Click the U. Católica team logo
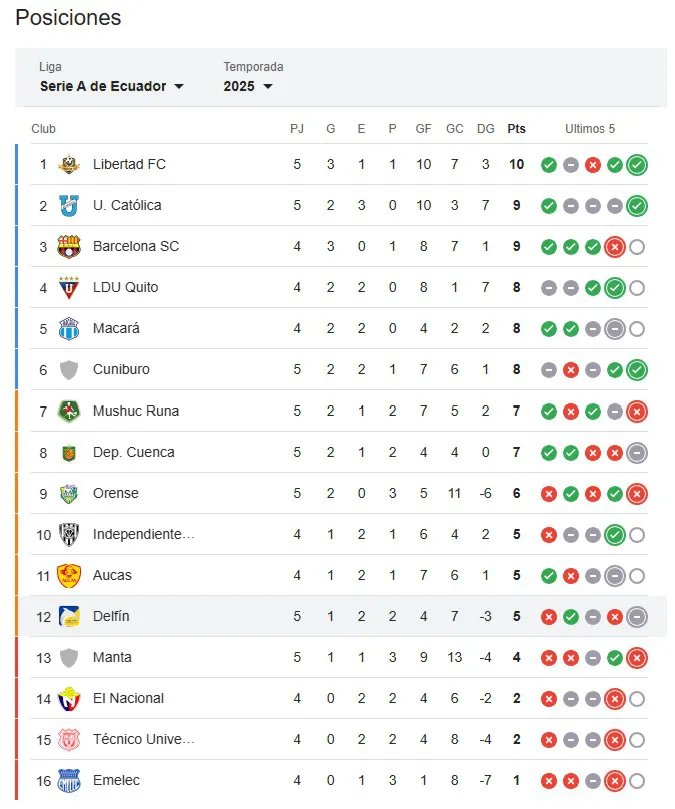 click(69, 205)
